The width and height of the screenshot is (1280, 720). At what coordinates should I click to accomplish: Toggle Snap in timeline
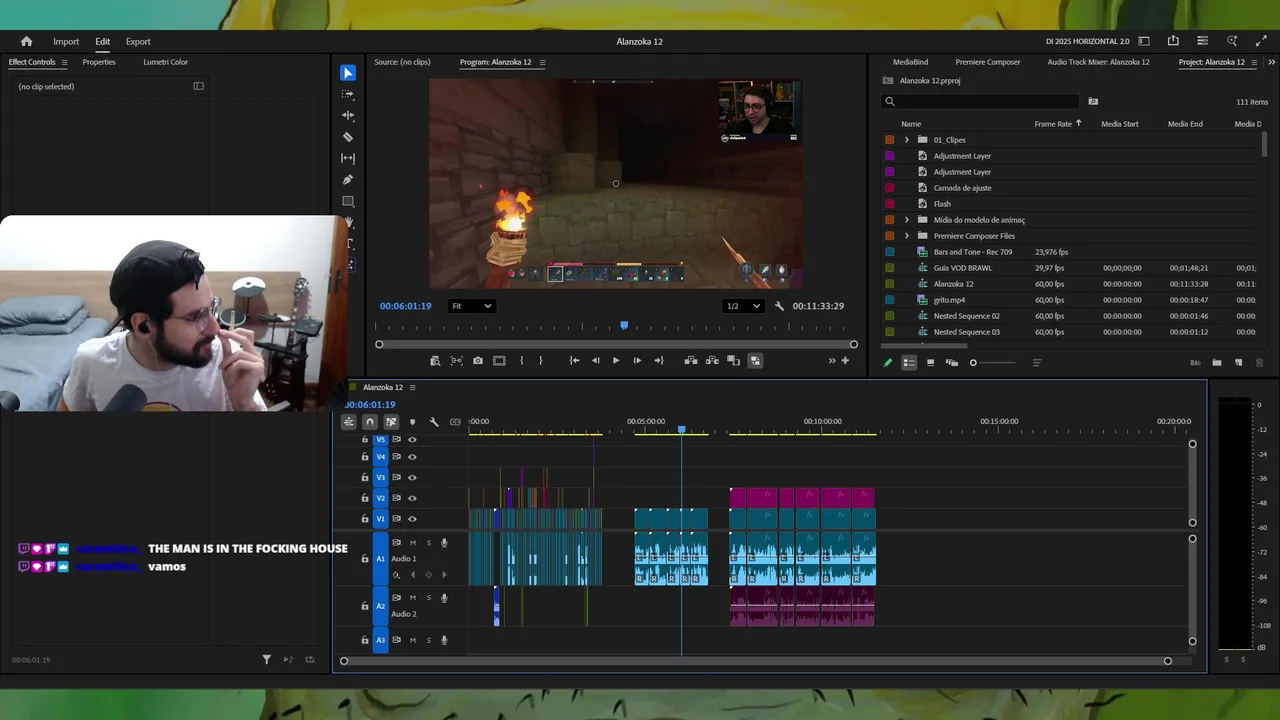[370, 422]
